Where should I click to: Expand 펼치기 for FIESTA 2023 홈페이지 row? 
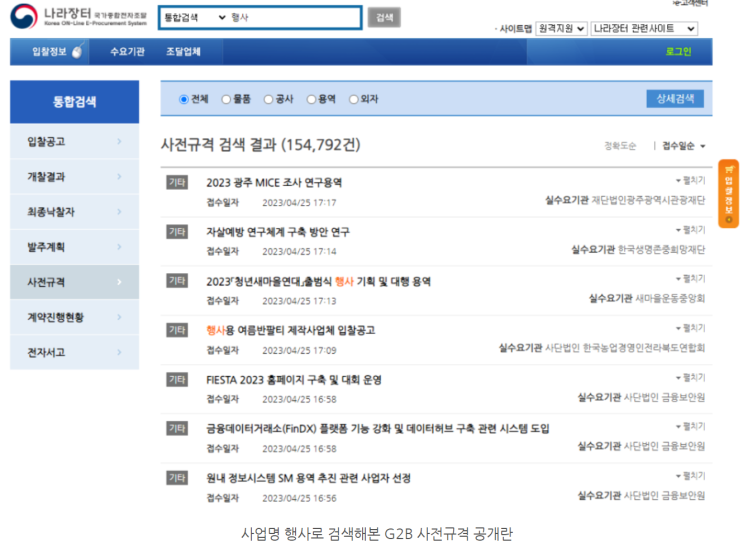690,377
